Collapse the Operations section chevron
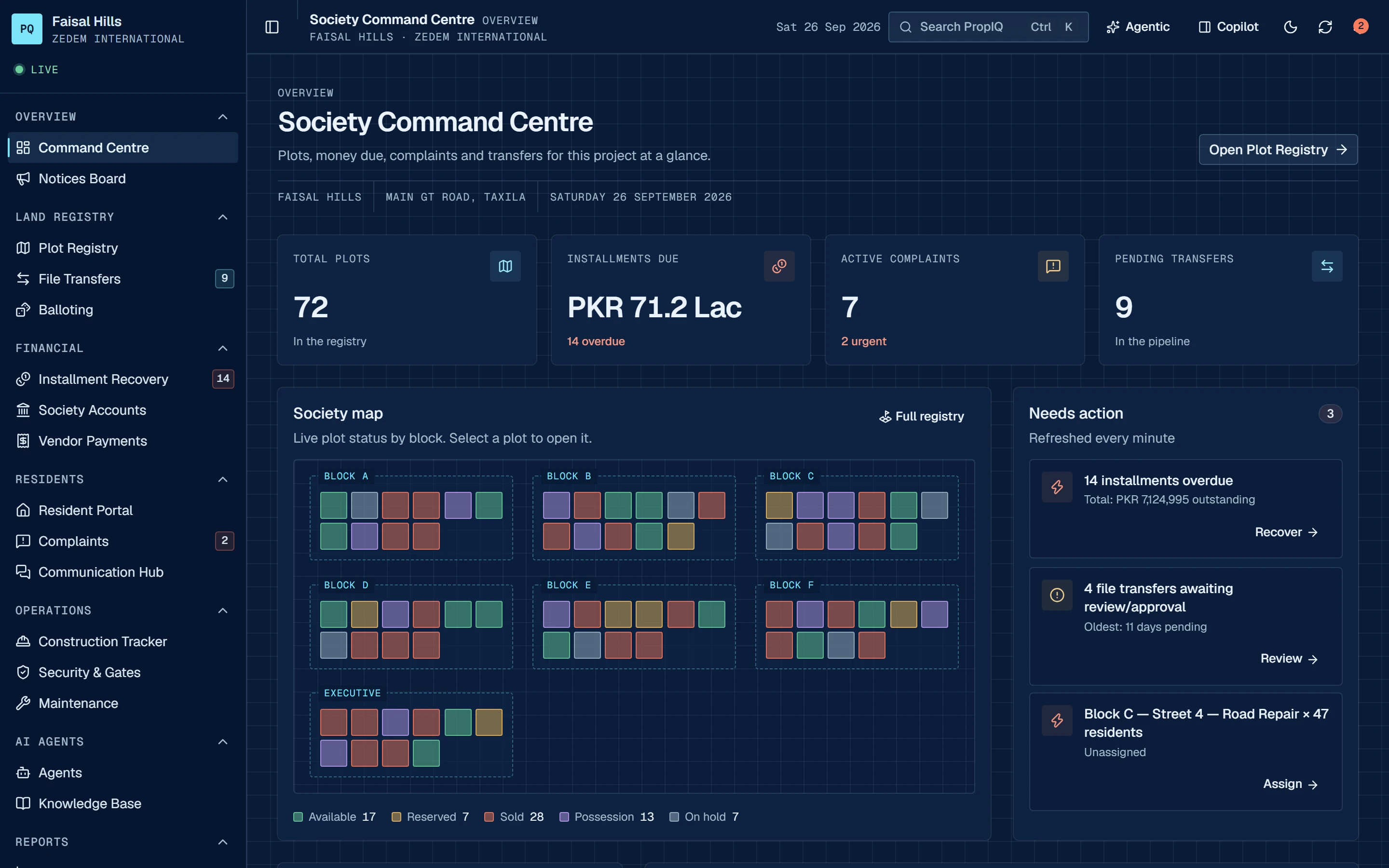Screen dimensions: 1389x868 (x=223, y=611)
